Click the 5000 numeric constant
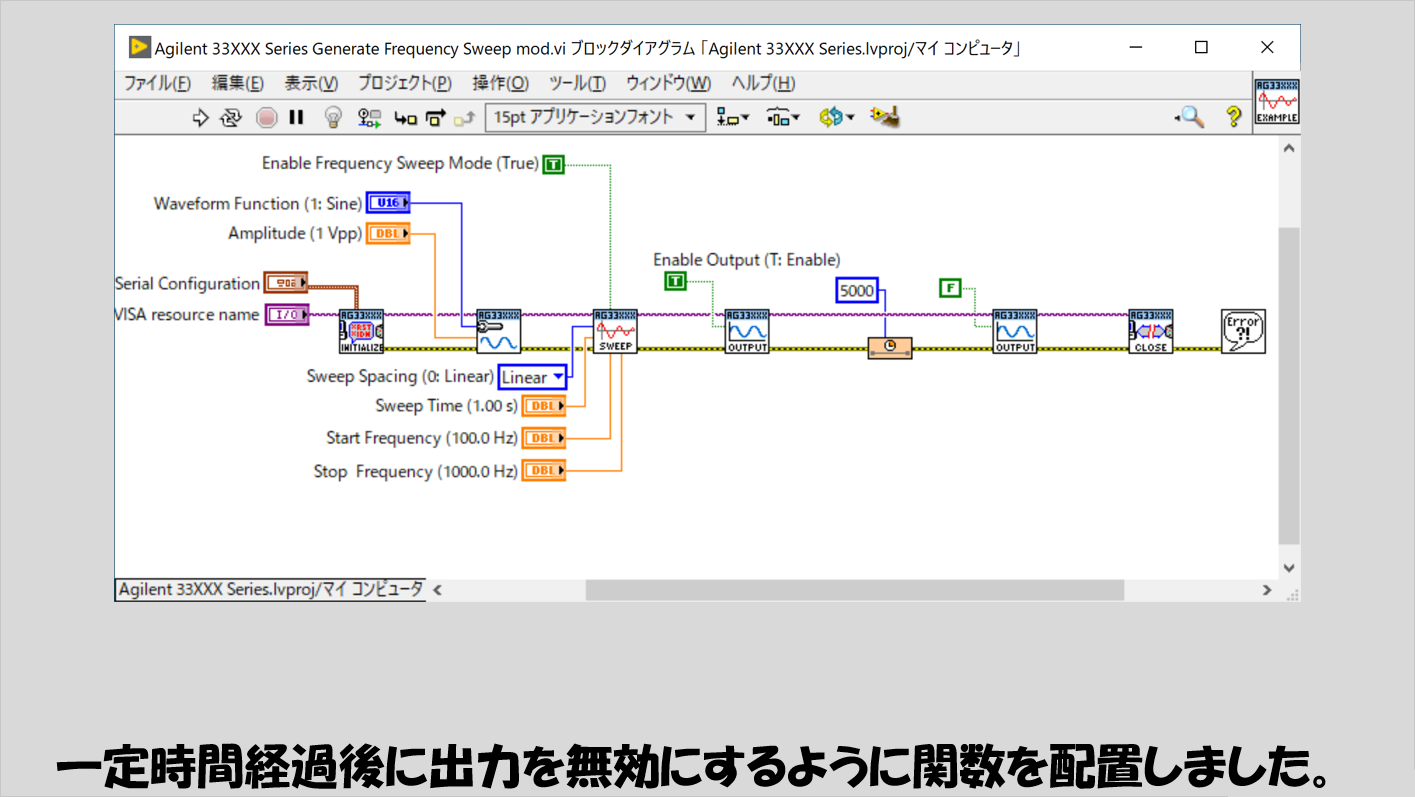The image size is (1415, 797). 856,291
